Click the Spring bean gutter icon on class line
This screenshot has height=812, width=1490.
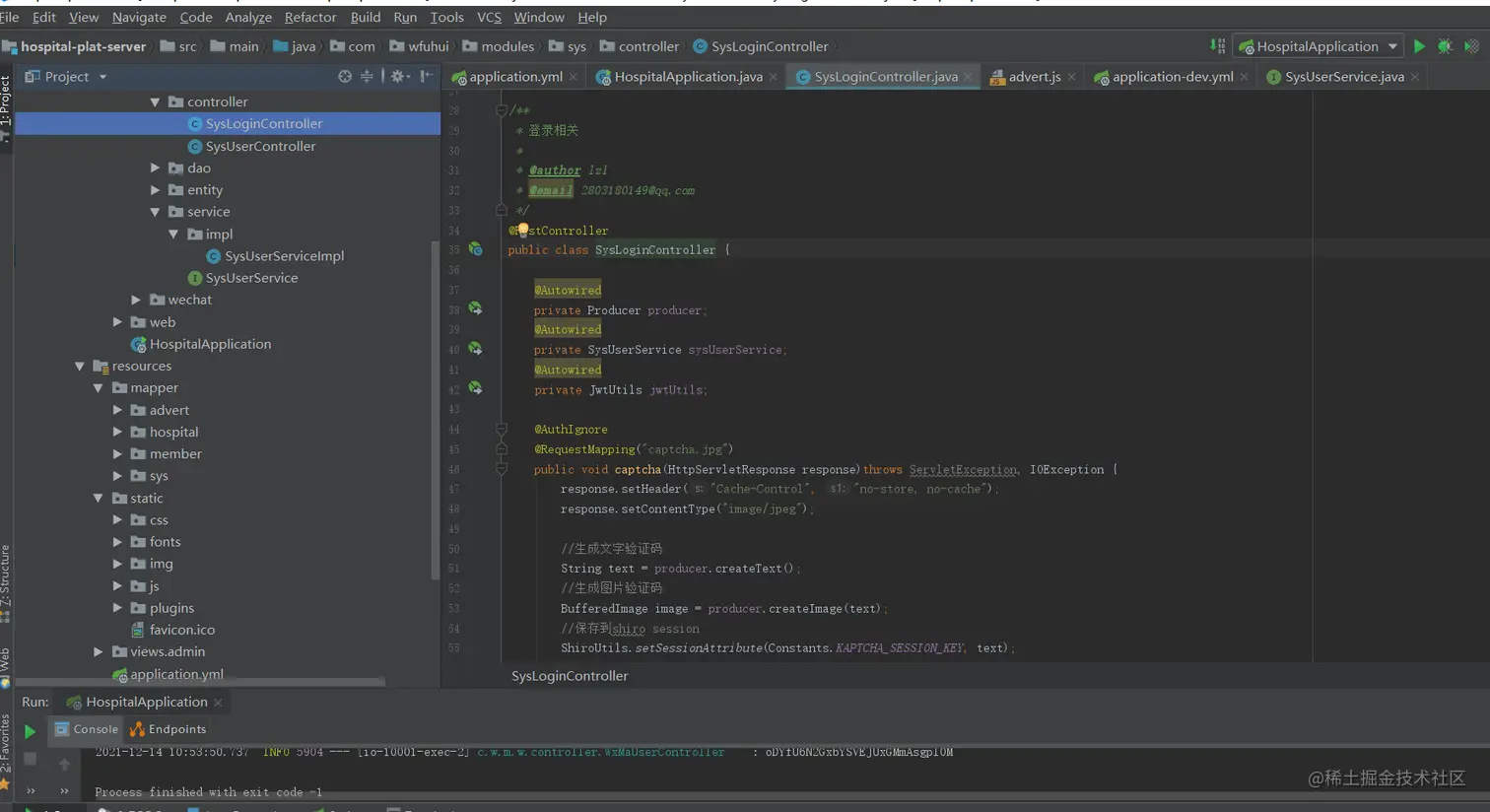(x=475, y=249)
